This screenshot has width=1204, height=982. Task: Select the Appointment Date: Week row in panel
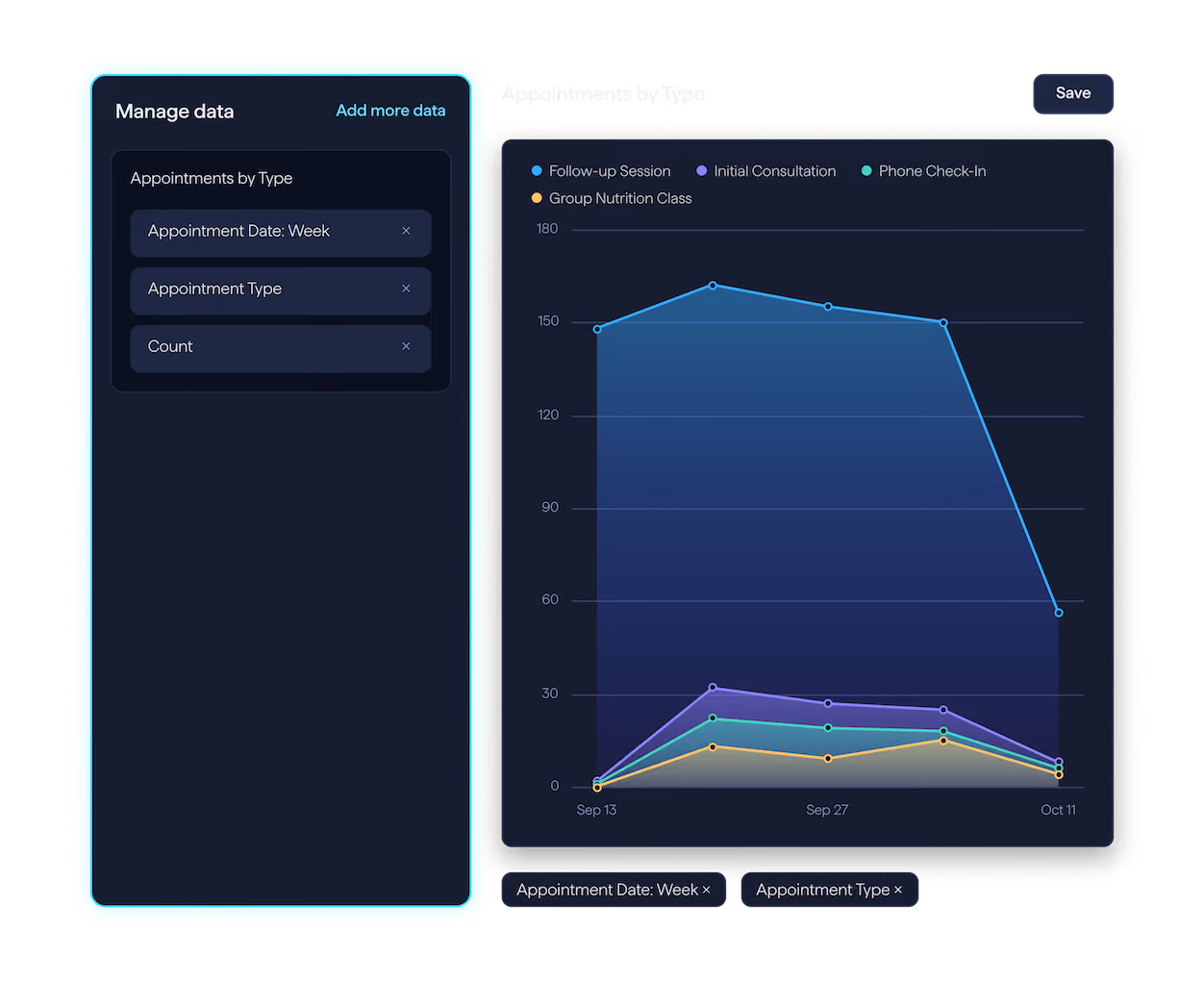click(x=281, y=233)
